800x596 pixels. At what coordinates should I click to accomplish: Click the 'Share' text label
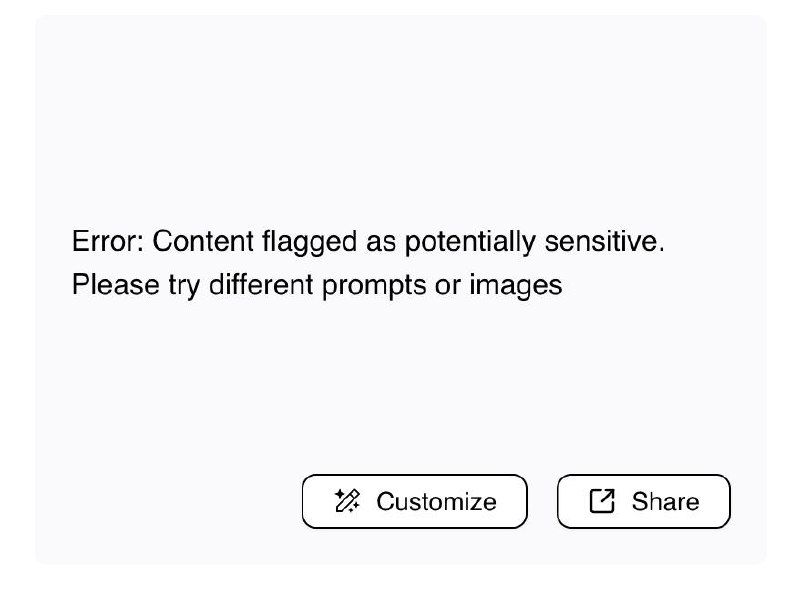tap(665, 502)
